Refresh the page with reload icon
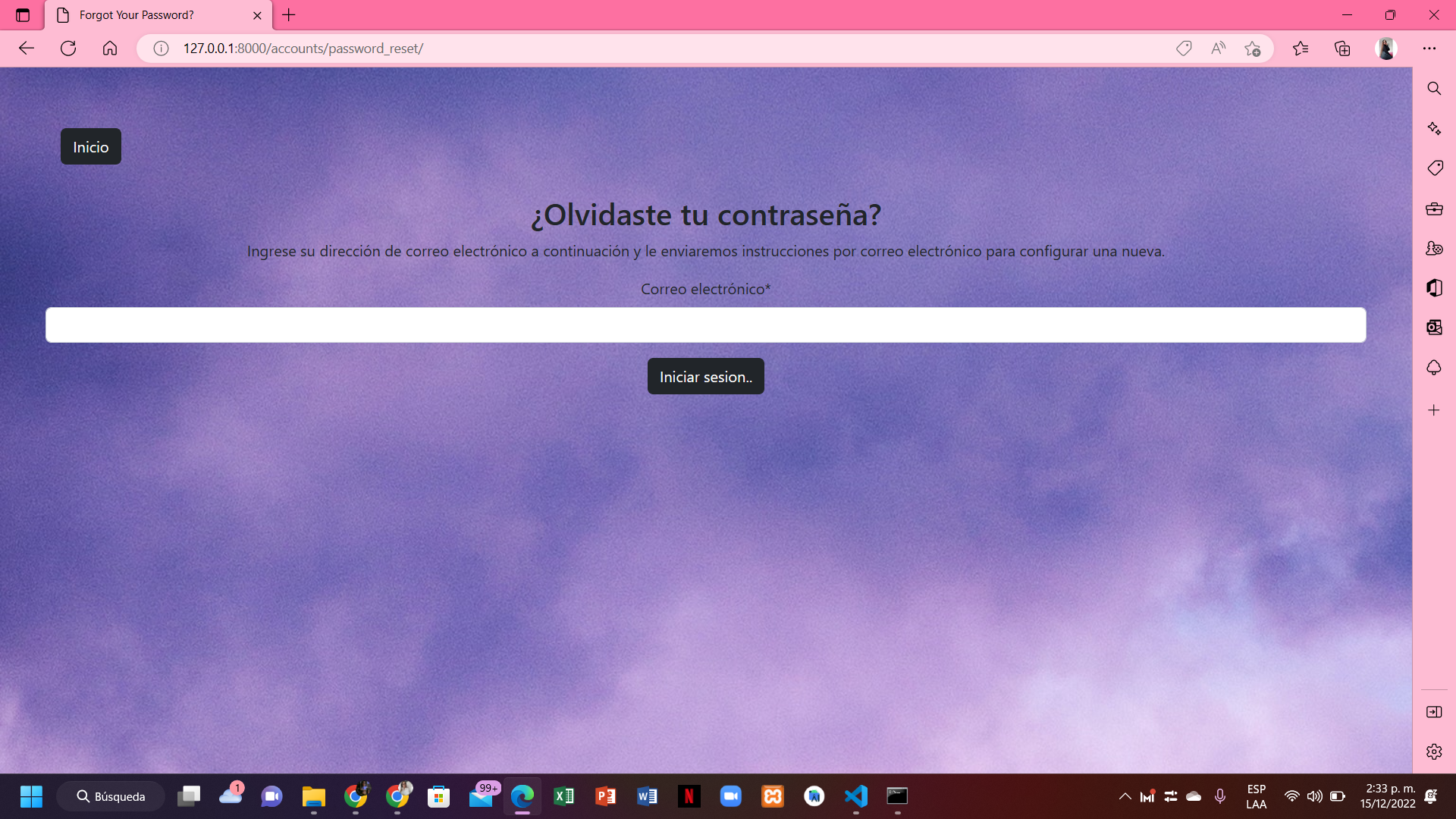The image size is (1456, 819). coord(68,49)
